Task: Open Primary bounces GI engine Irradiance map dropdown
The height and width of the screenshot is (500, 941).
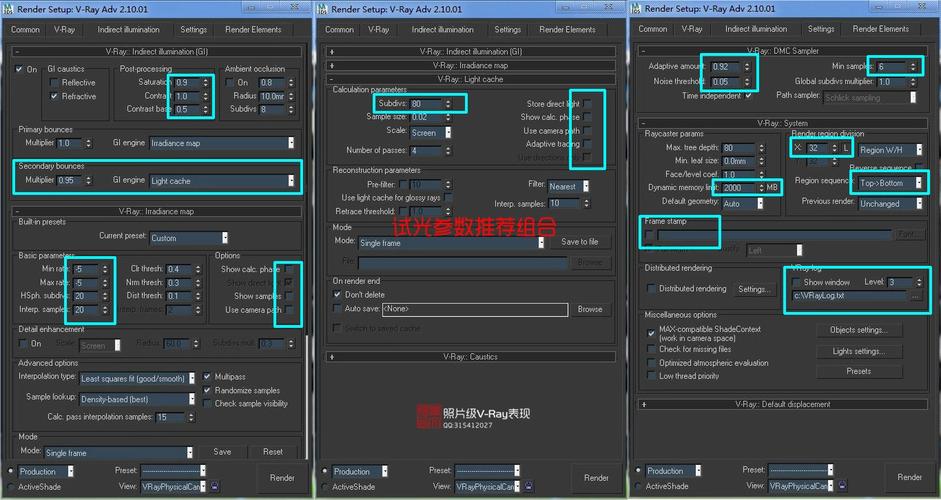Action: point(221,143)
